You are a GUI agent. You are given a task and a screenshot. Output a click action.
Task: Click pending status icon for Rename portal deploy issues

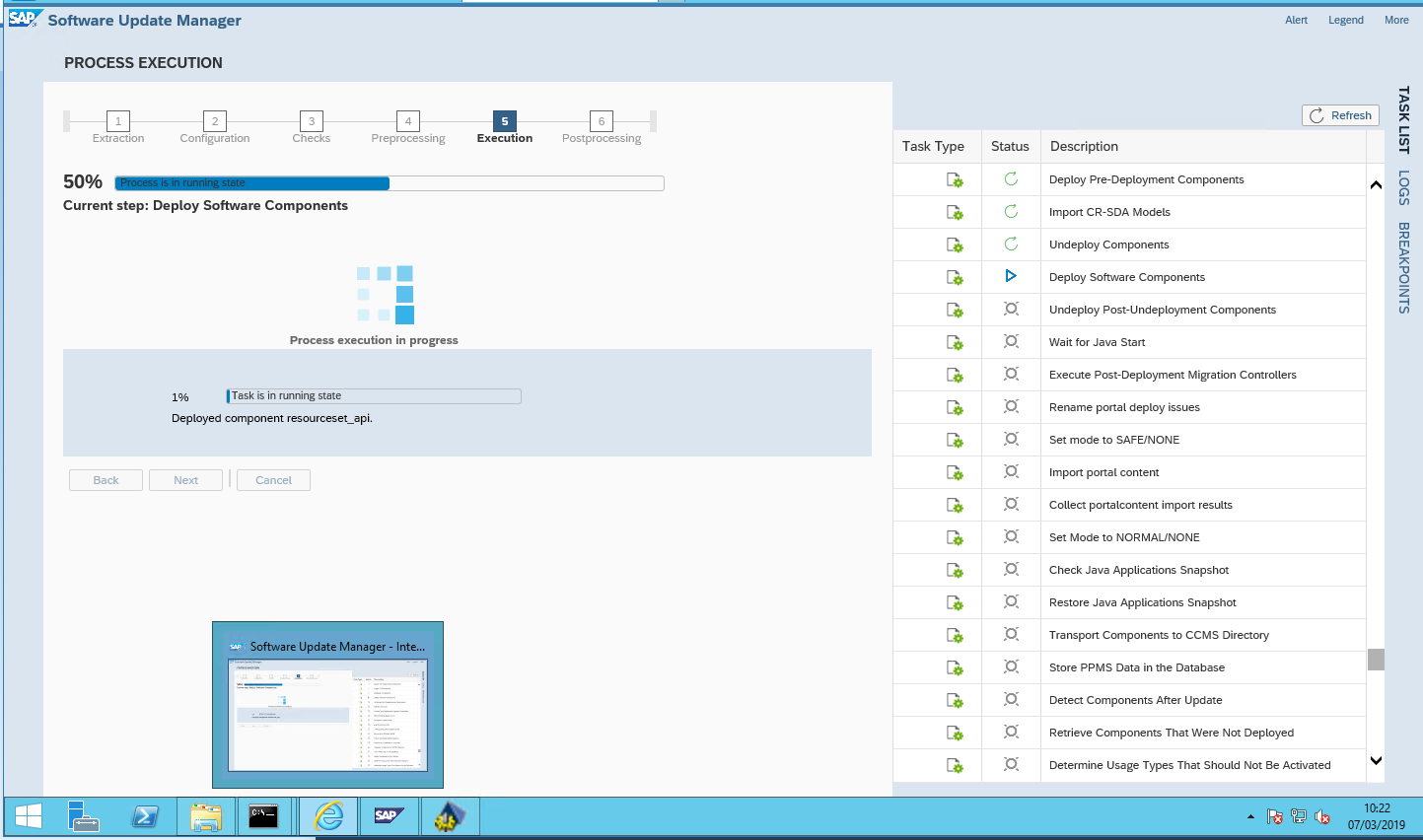coord(1011,406)
